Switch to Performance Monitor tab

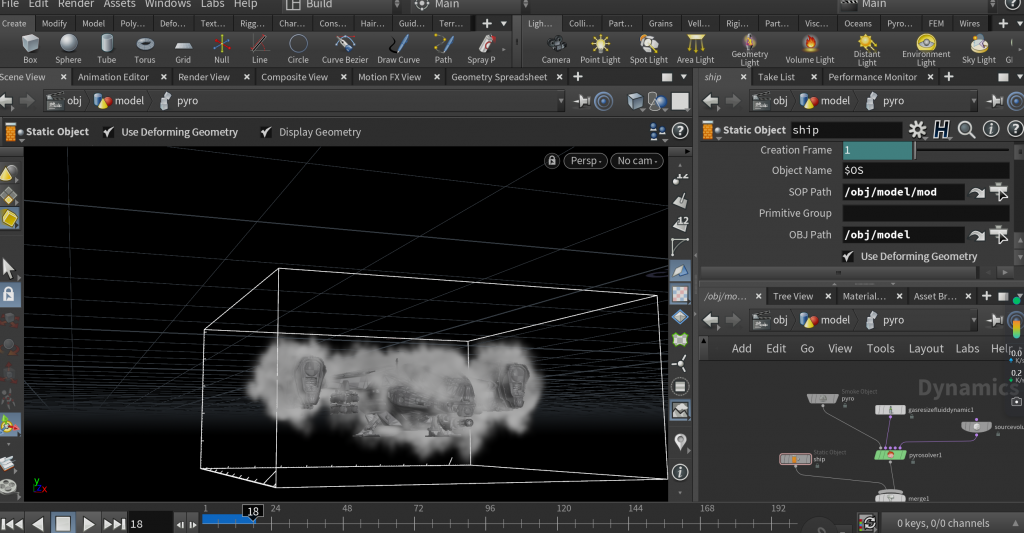click(872, 77)
